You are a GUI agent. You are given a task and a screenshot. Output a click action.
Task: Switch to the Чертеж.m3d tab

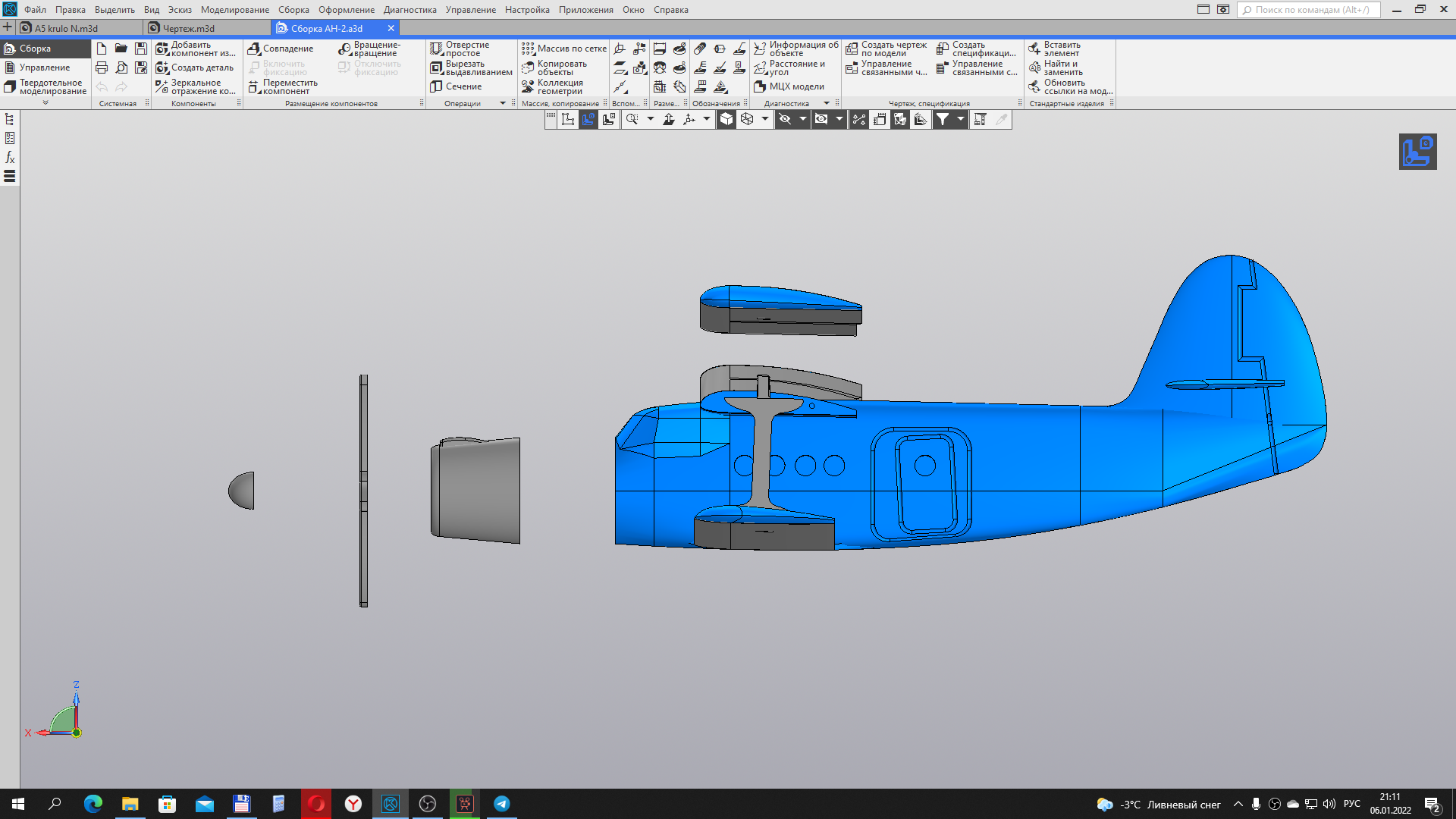point(188,28)
